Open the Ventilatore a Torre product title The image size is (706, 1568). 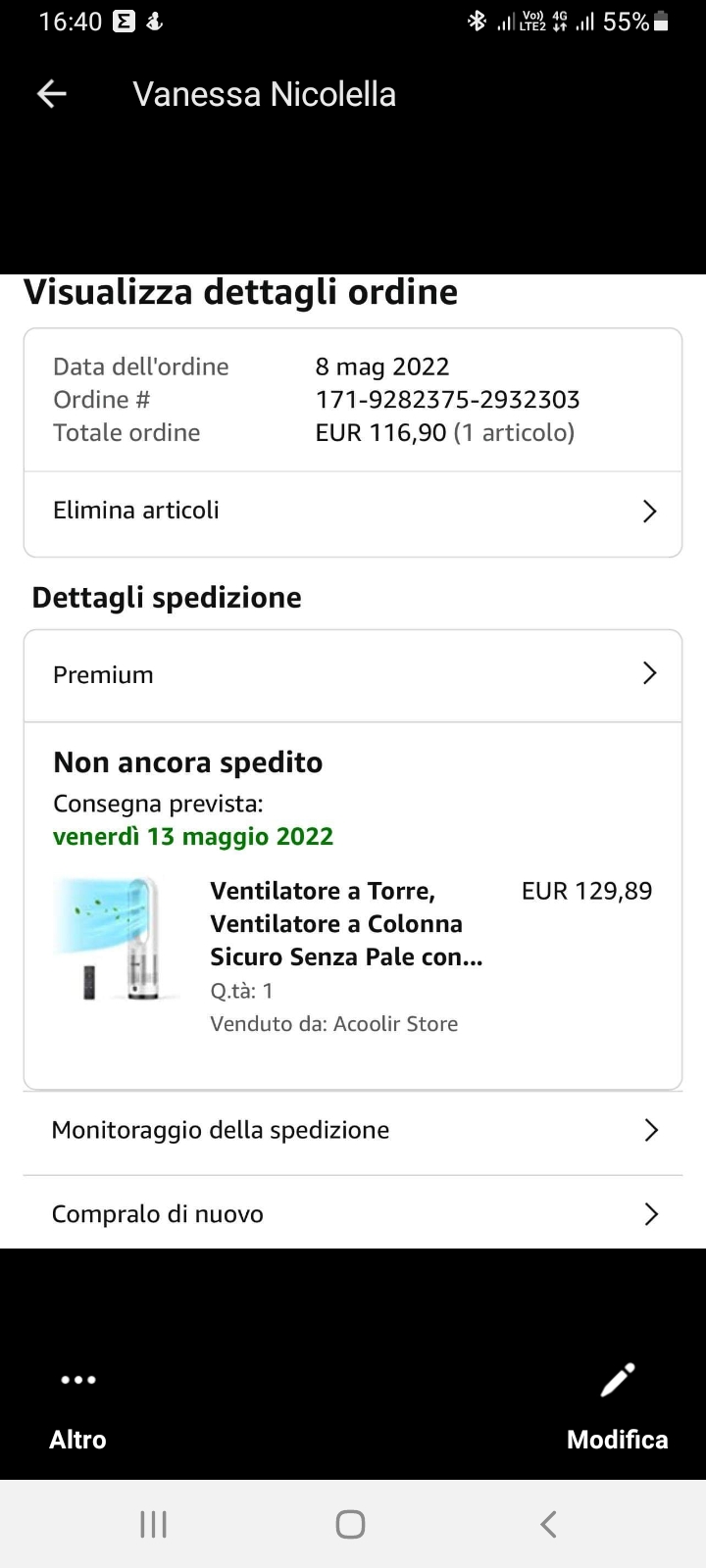pyautogui.click(x=346, y=923)
